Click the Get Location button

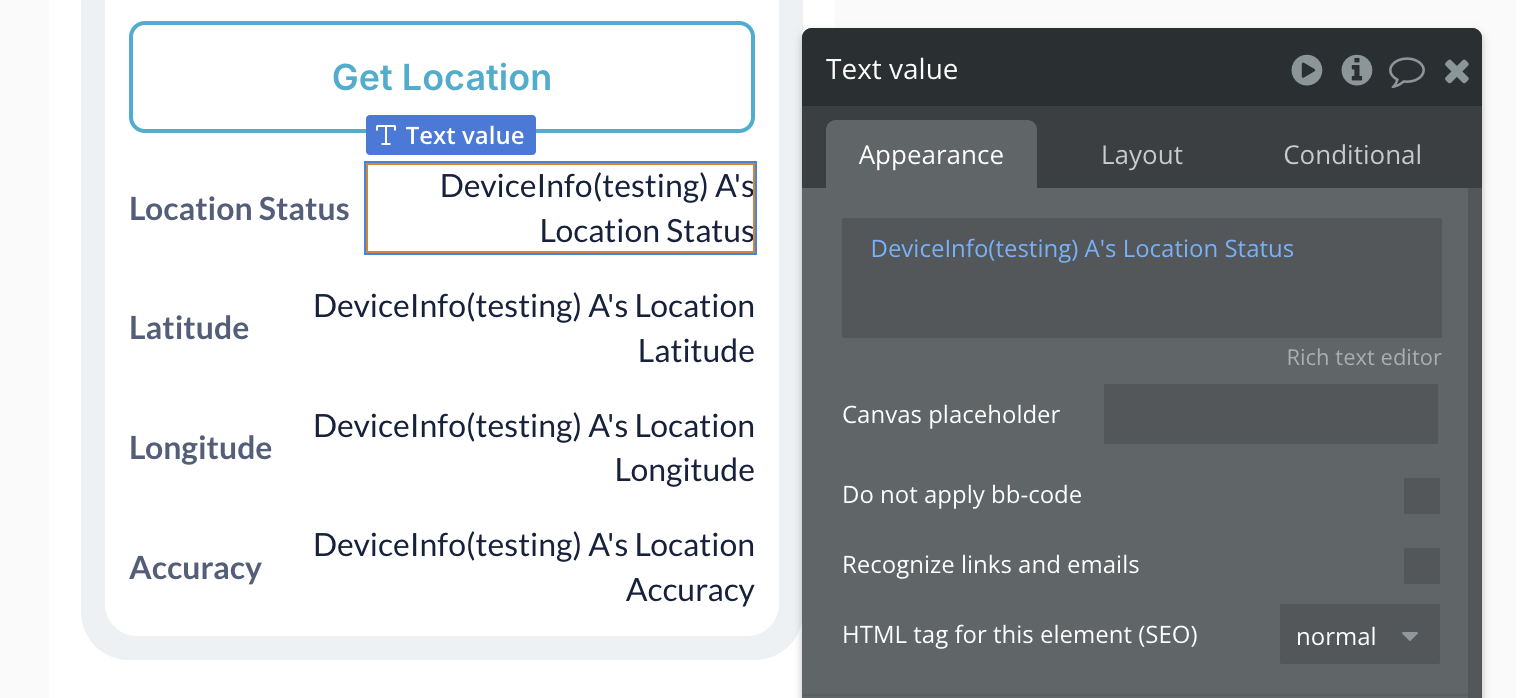pos(441,77)
